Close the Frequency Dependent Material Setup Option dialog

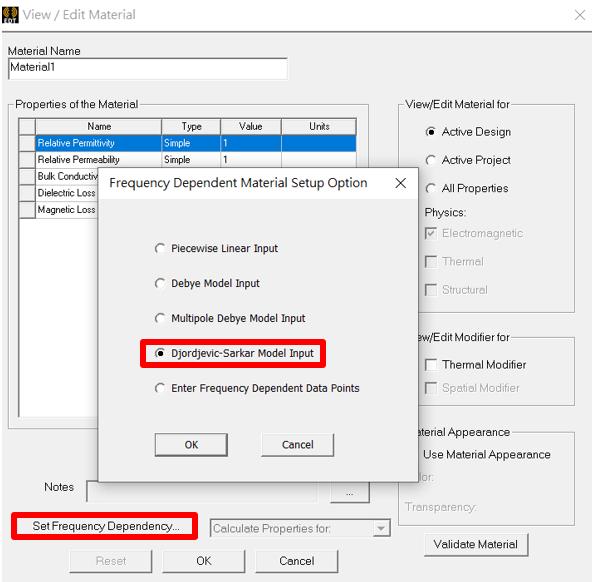click(x=400, y=183)
